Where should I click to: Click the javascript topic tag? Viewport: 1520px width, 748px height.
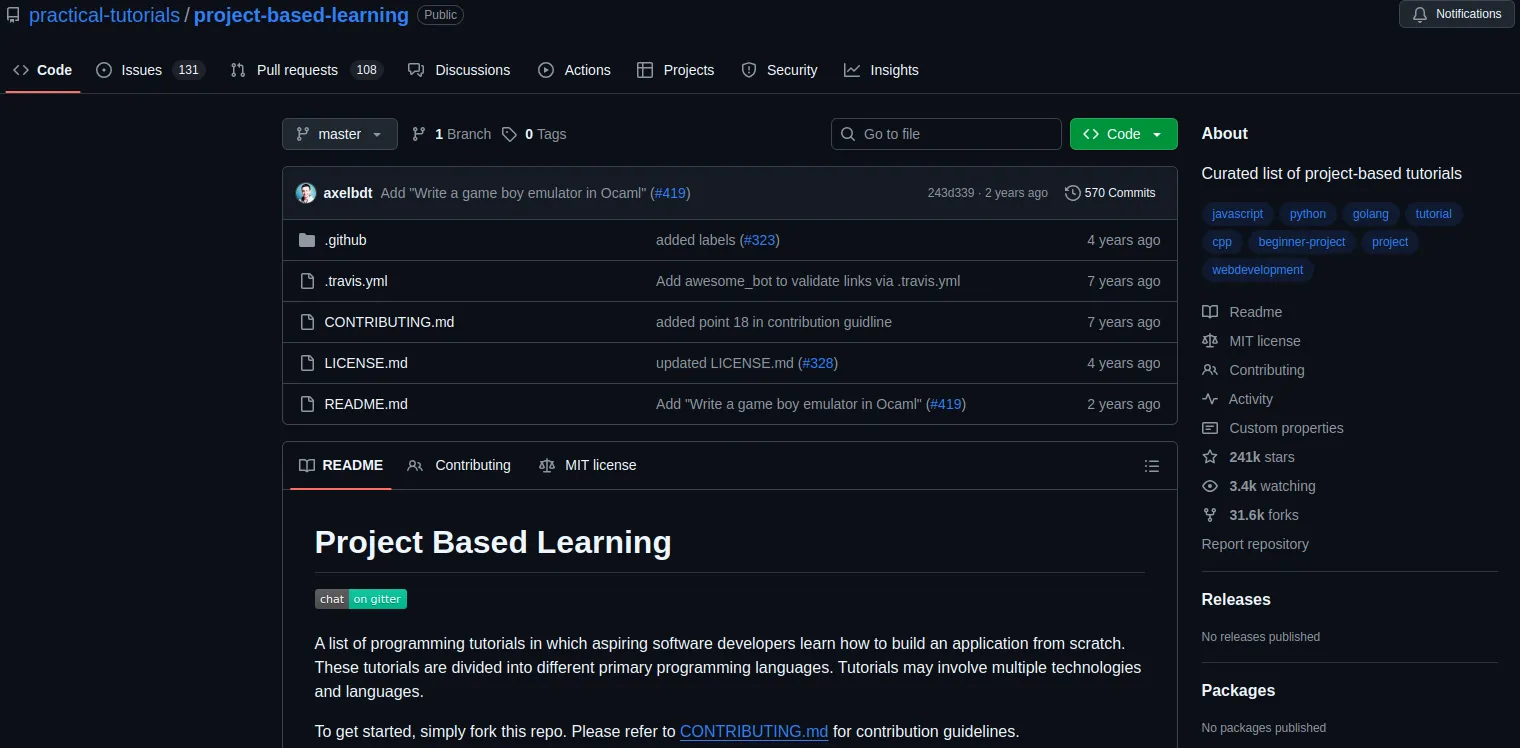click(x=1237, y=214)
